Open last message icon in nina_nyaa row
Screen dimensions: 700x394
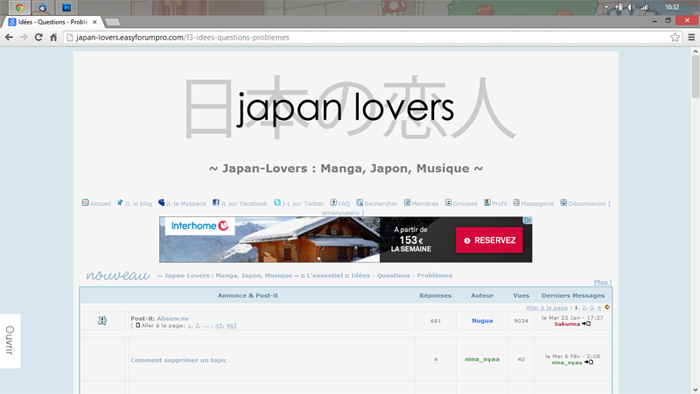[x=589, y=362]
